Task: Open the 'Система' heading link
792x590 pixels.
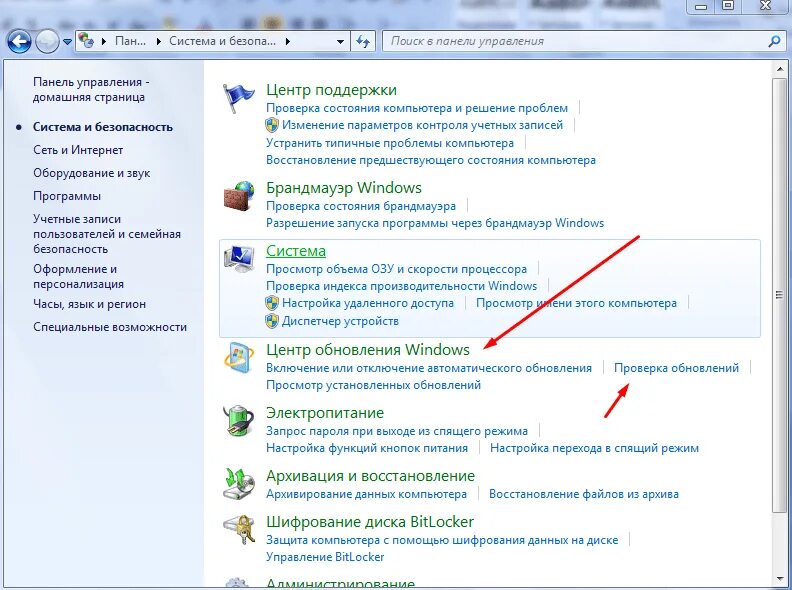Action: pos(296,251)
